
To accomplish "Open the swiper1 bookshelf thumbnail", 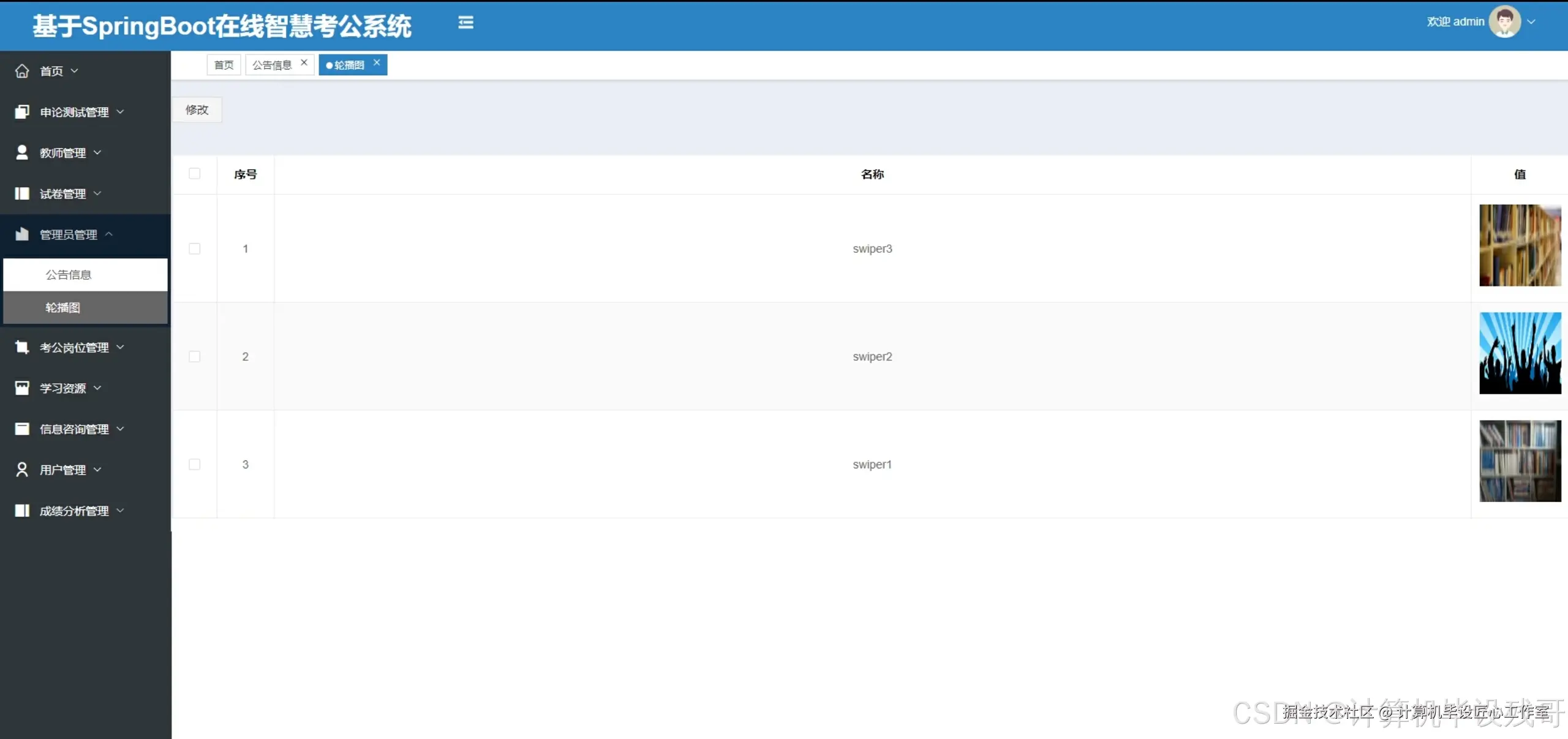I will coord(1520,461).
